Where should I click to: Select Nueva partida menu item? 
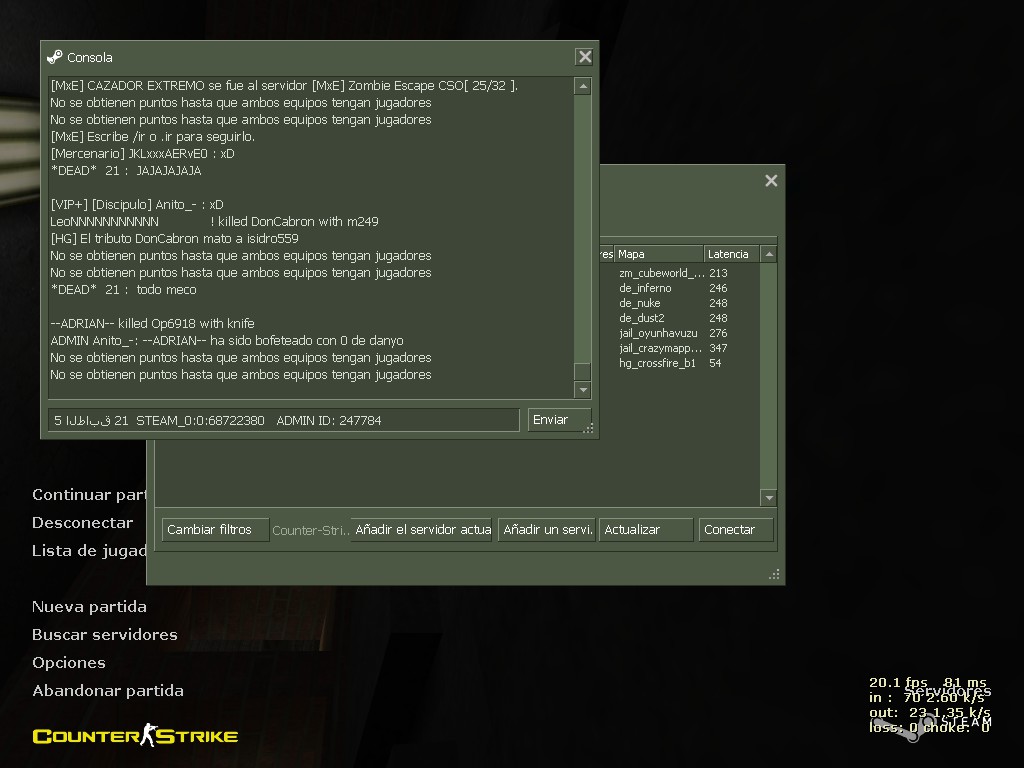(89, 607)
